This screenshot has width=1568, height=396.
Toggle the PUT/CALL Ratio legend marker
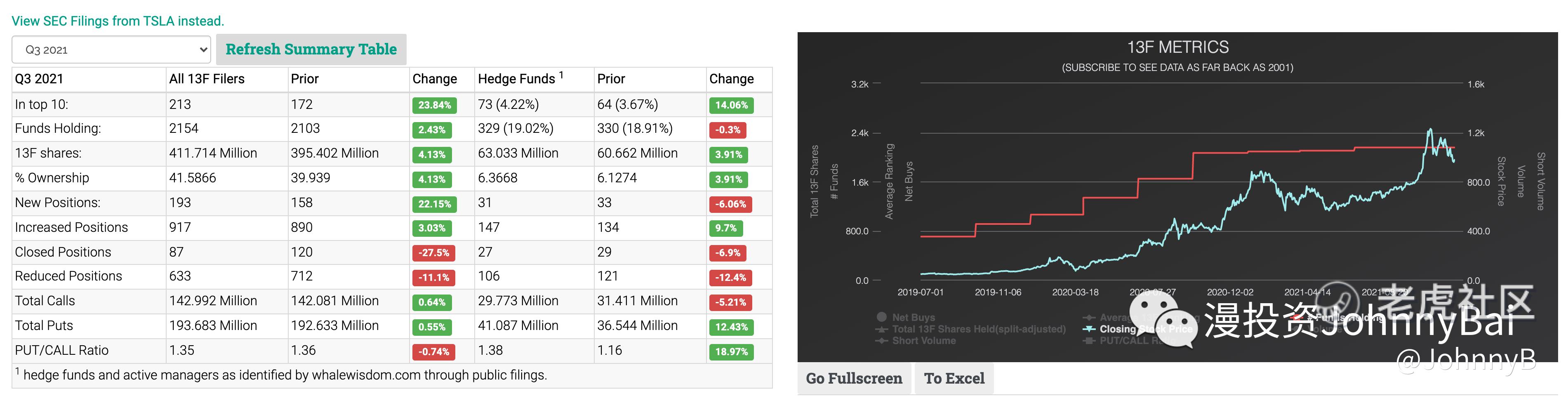1089,341
